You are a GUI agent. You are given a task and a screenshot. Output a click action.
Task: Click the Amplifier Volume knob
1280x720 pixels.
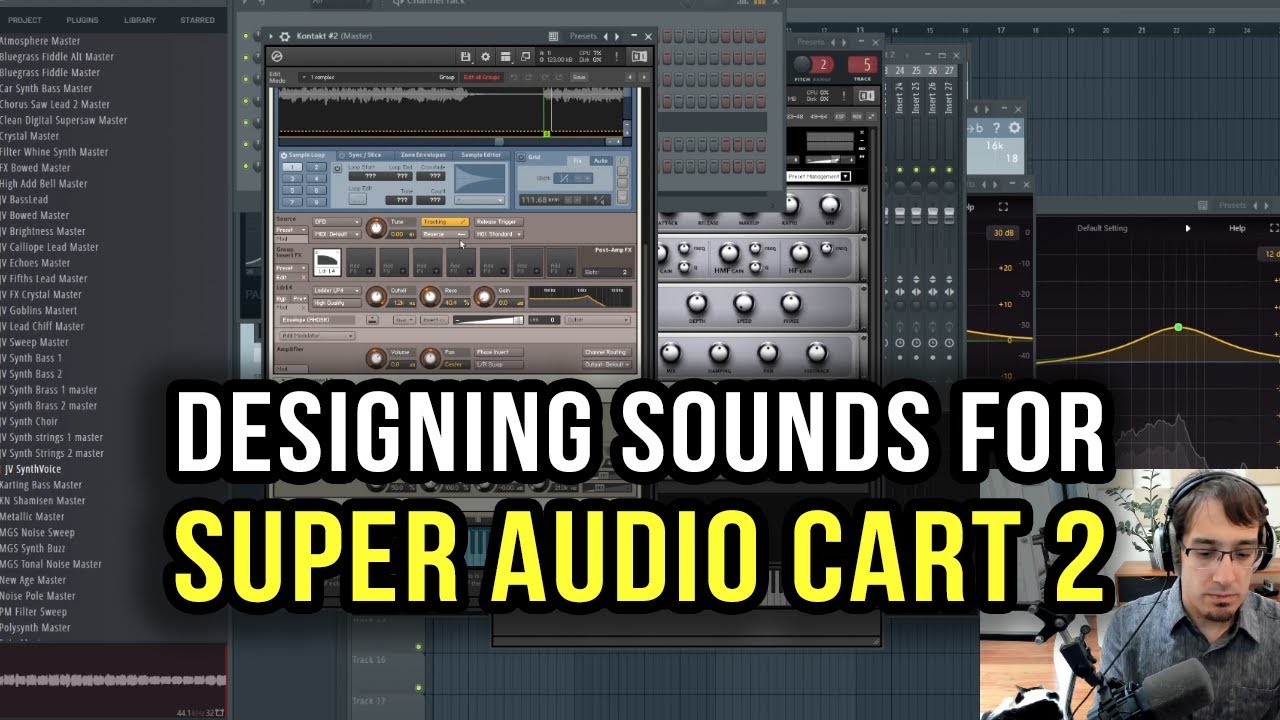tap(376, 358)
